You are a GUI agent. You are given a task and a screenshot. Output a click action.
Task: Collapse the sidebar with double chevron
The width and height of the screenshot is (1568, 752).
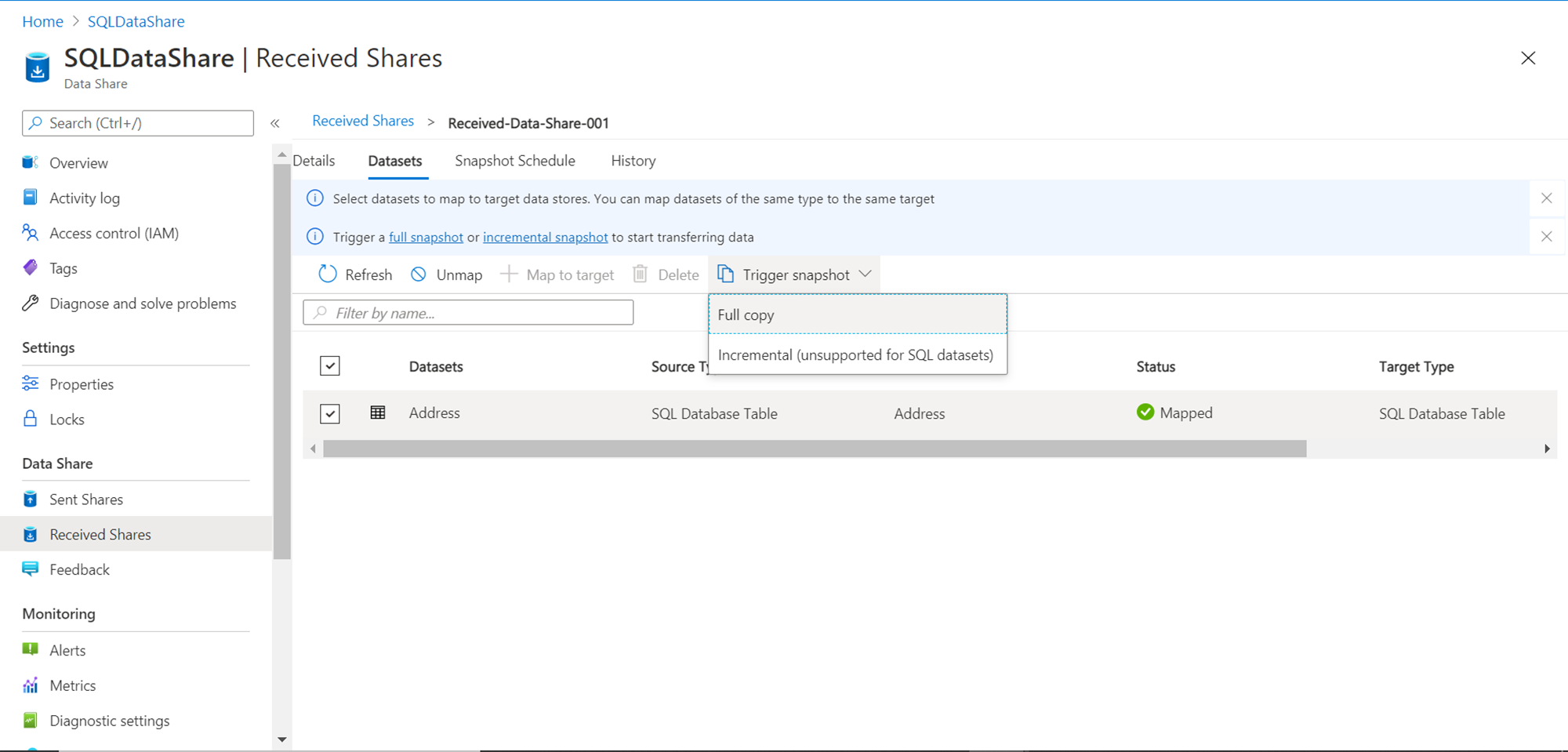[275, 123]
